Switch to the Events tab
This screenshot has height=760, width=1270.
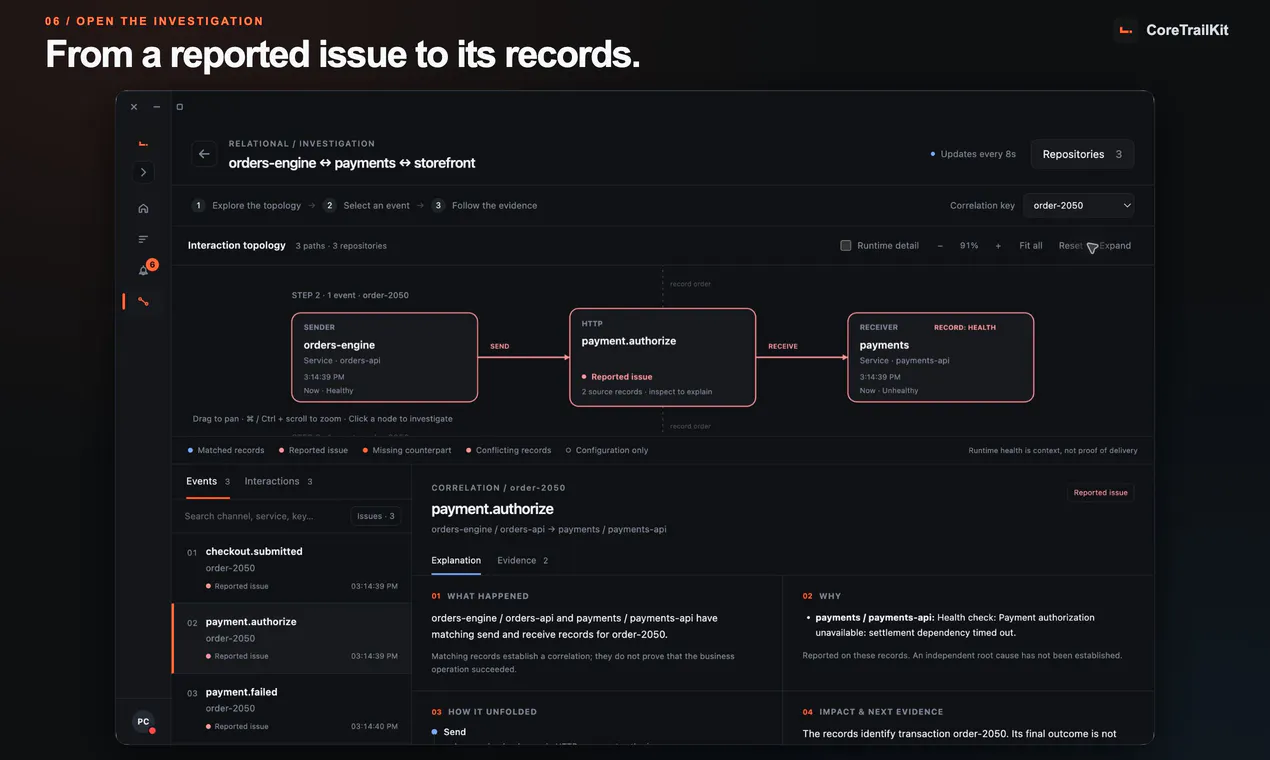pyautogui.click(x=208, y=482)
